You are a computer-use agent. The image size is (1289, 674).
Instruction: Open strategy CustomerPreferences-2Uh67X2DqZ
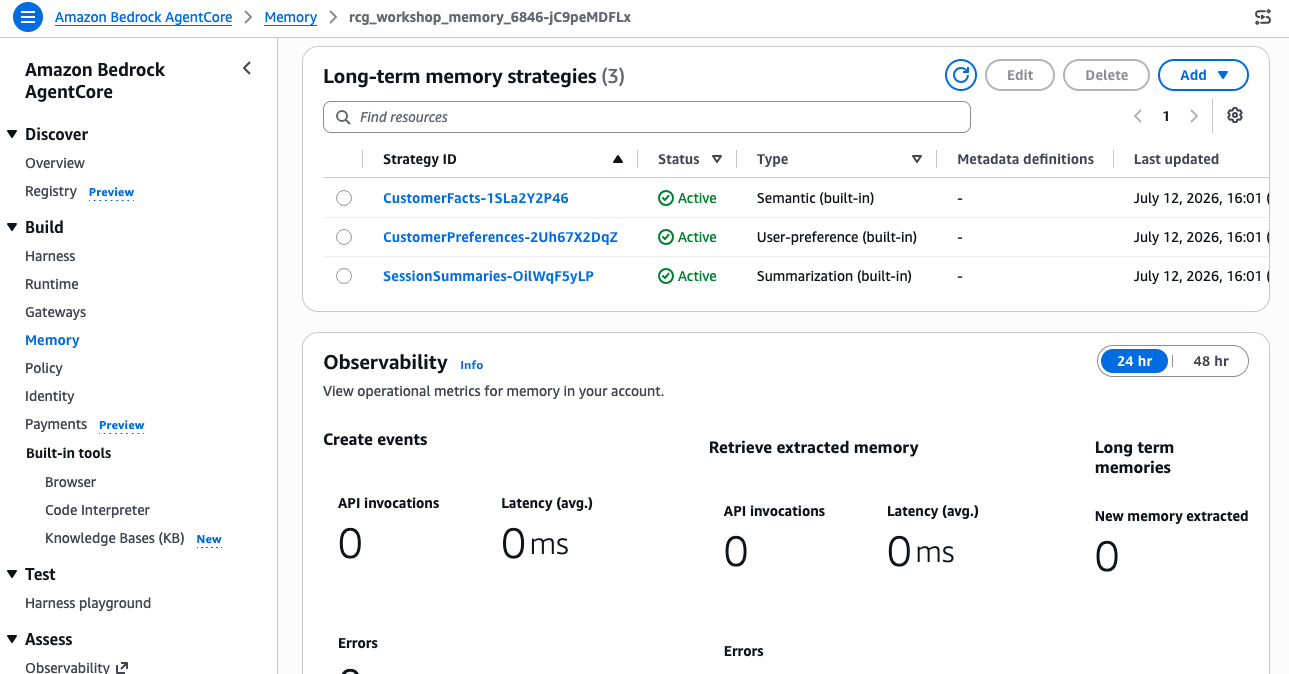point(500,237)
